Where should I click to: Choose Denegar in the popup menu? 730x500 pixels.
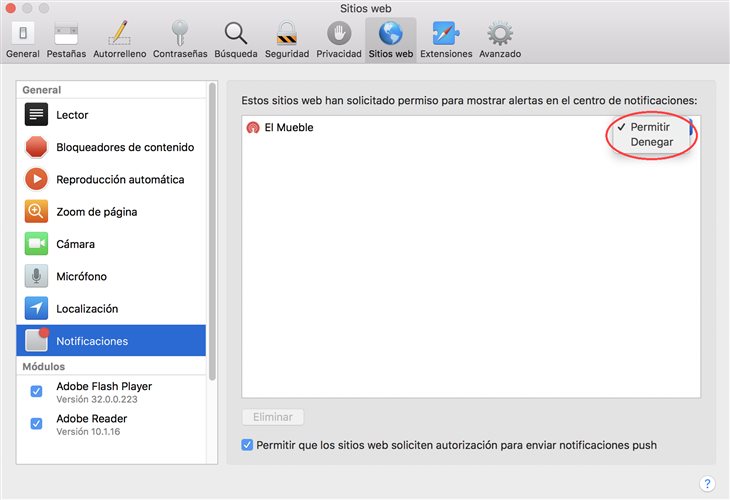[x=652, y=142]
